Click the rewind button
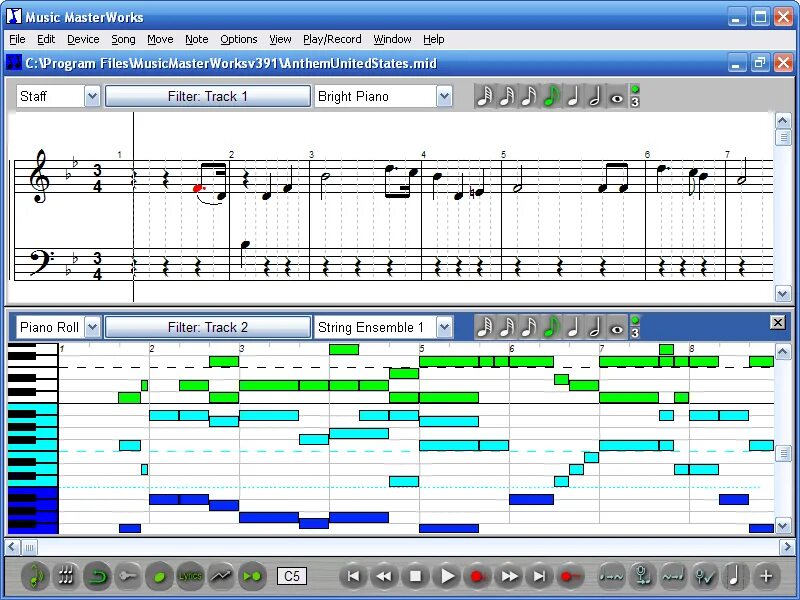Screen dimensions: 800x600 (x=384, y=577)
